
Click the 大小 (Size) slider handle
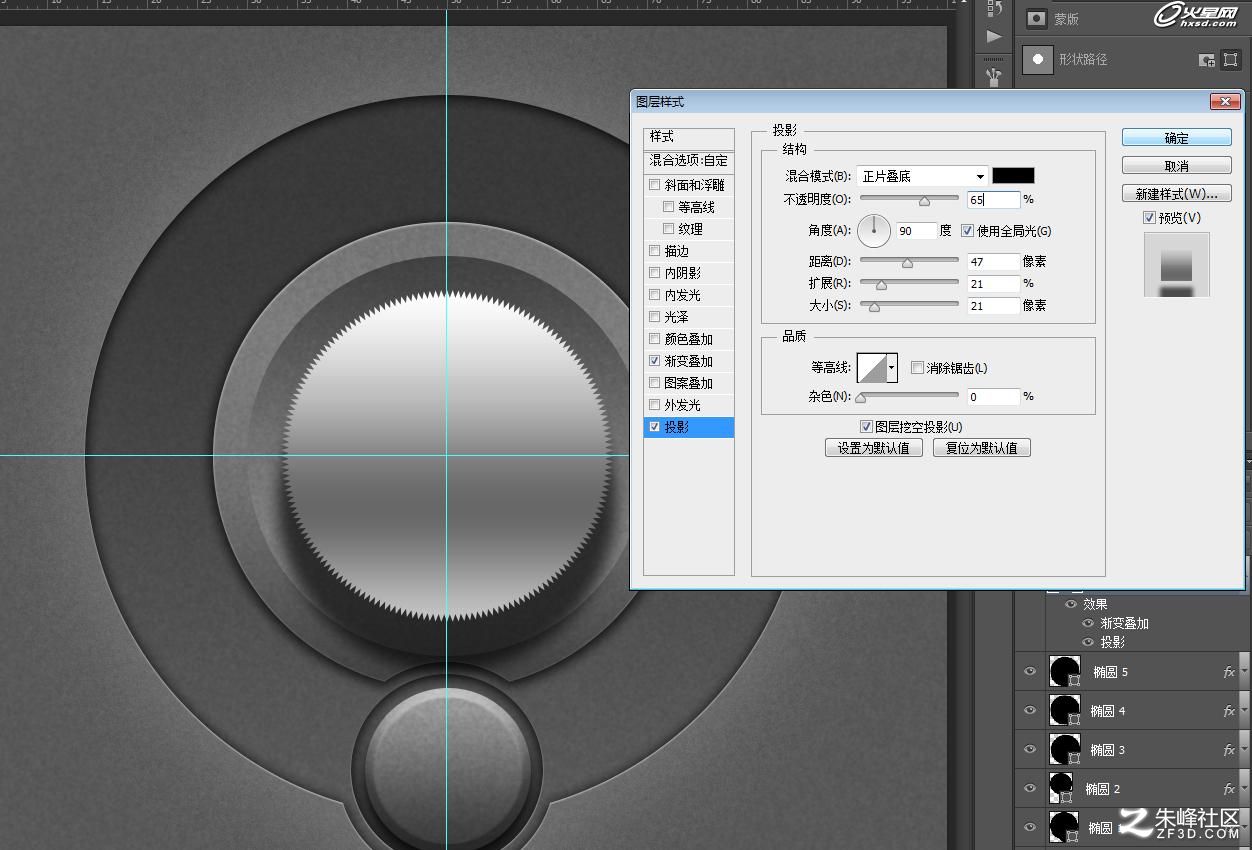click(x=874, y=307)
